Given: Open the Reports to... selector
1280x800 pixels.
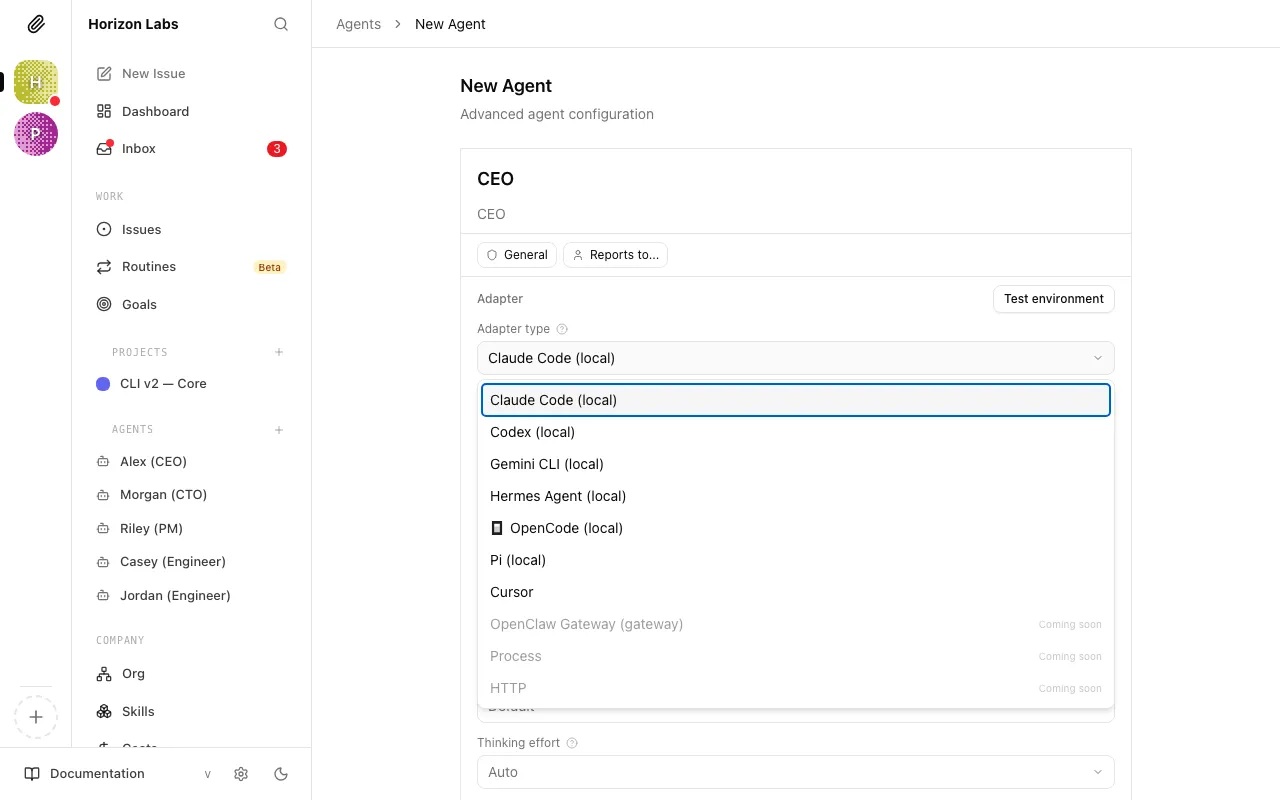Looking at the screenshot, I should point(615,255).
